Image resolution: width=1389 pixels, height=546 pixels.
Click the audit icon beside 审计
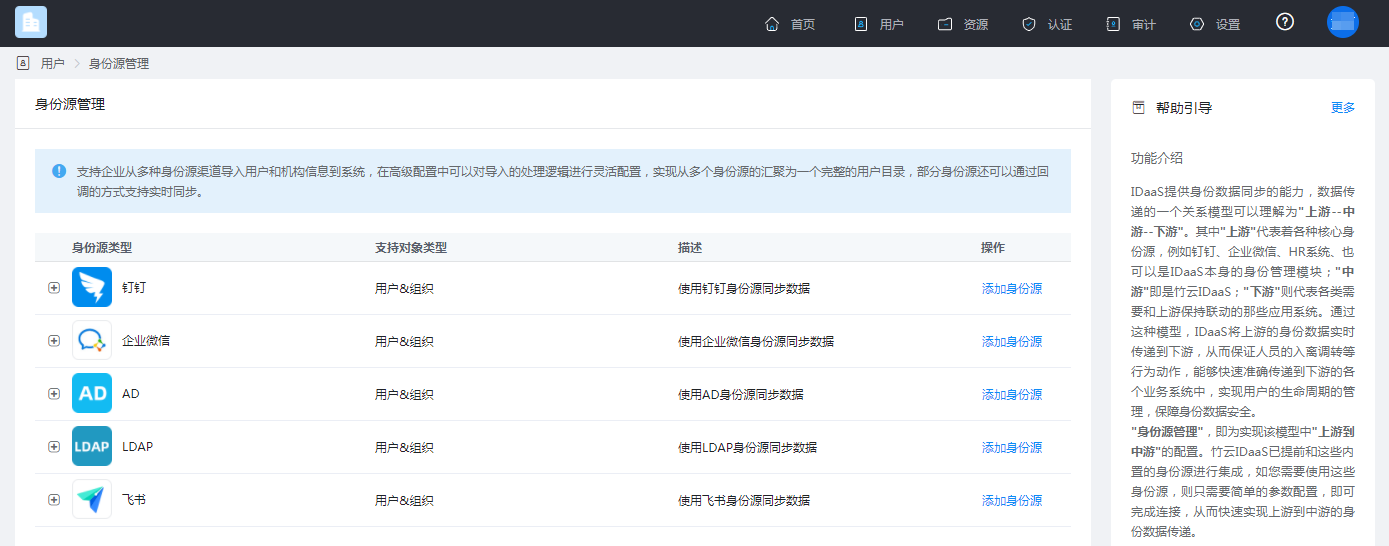(1113, 24)
